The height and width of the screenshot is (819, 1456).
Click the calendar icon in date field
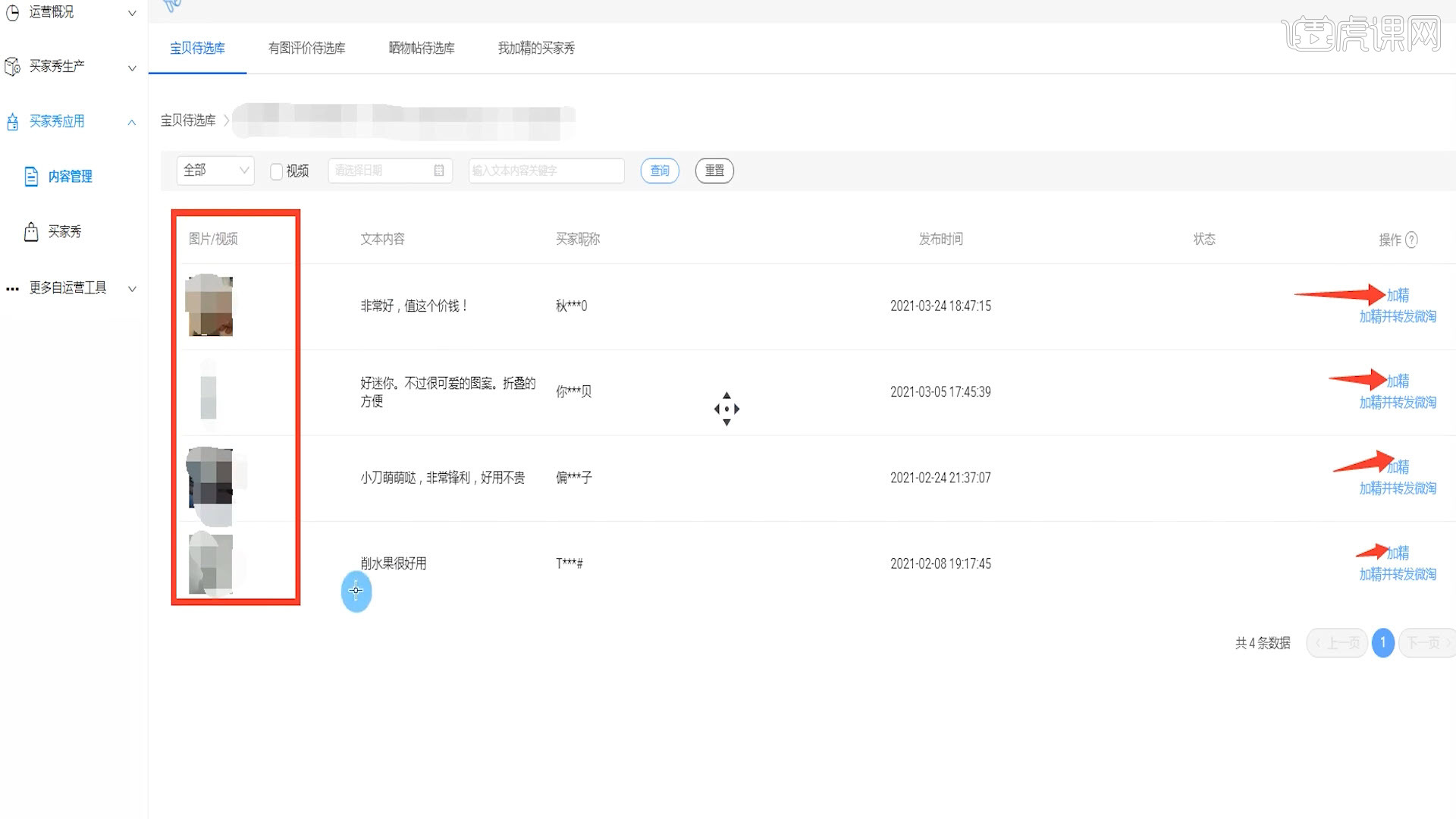(x=439, y=171)
